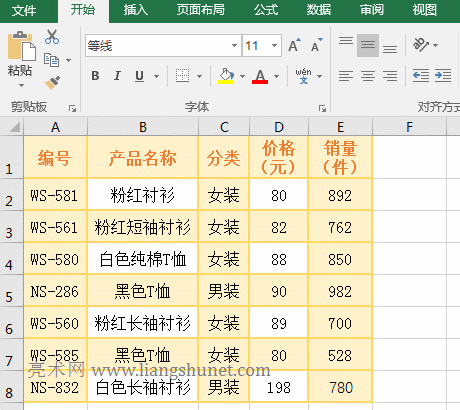The width and height of the screenshot is (460, 410).
Task: Click the borders grid icon
Action: coord(182,76)
